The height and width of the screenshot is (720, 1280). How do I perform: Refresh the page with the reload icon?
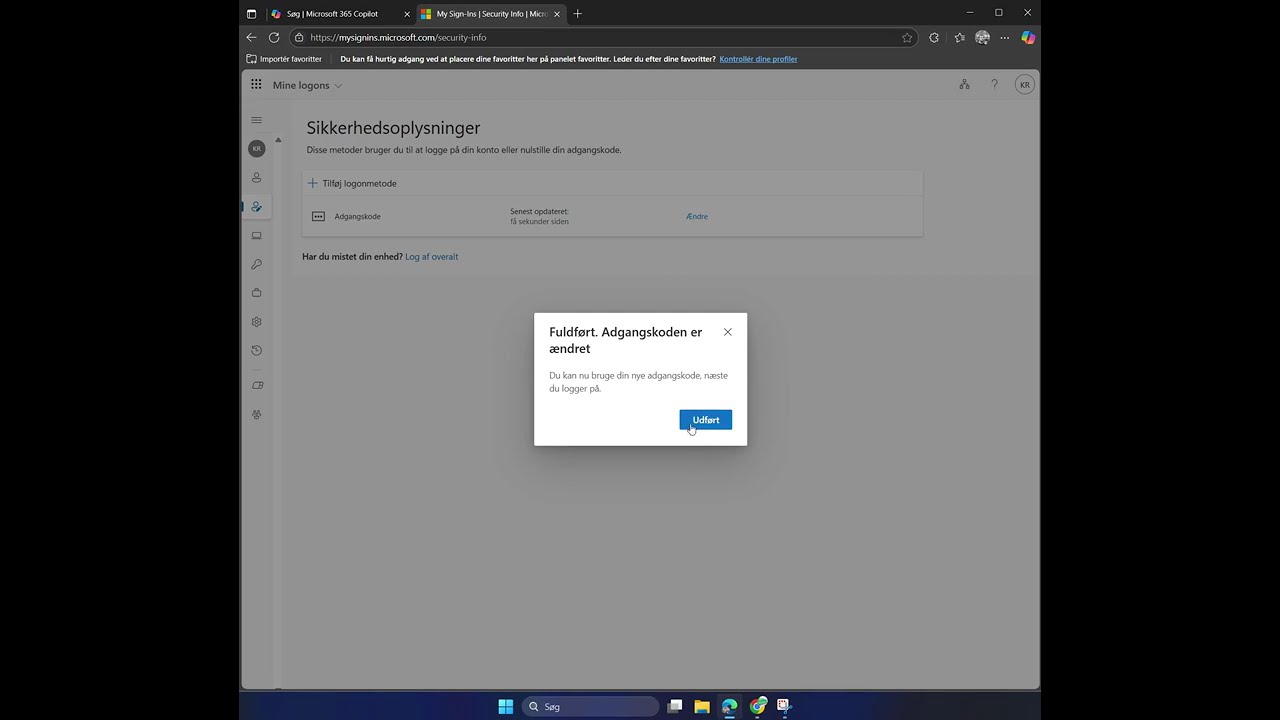[x=274, y=37]
